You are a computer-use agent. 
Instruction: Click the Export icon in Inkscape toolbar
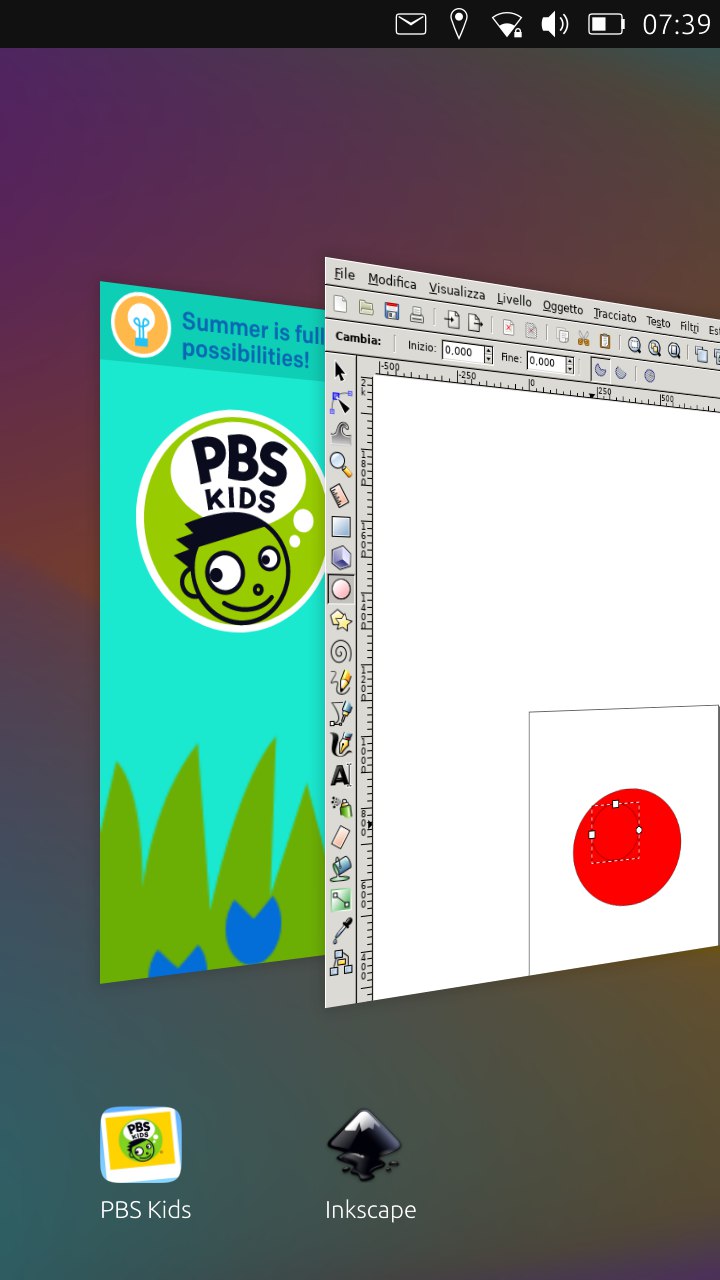click(475, 322)
